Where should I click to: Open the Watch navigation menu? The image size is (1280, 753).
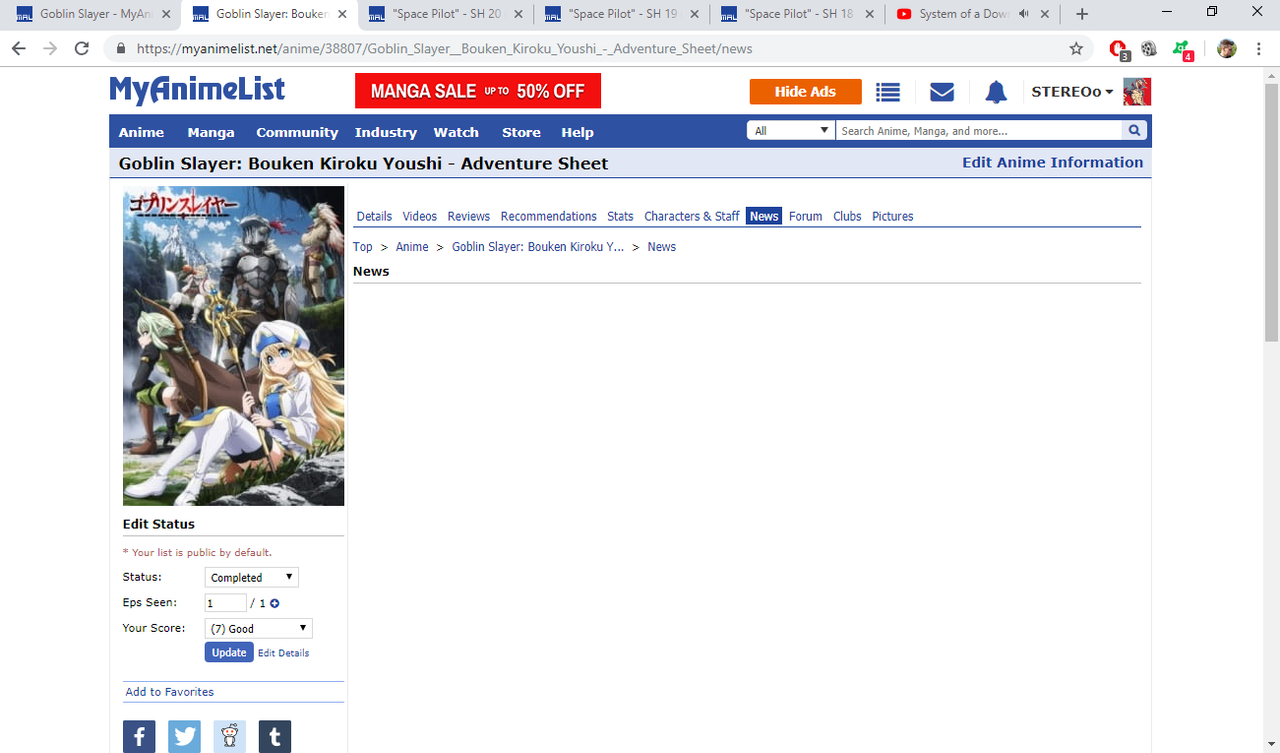point(456,132)
